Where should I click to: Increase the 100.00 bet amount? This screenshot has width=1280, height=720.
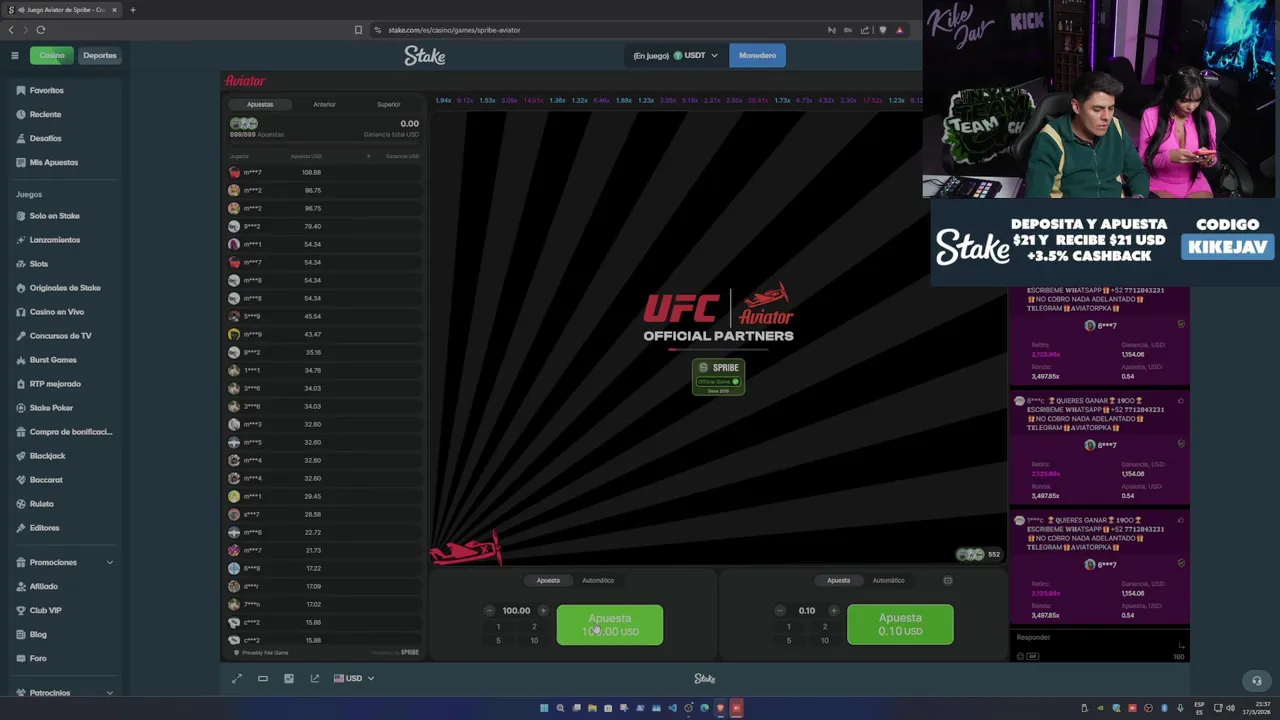pos(543,610)
